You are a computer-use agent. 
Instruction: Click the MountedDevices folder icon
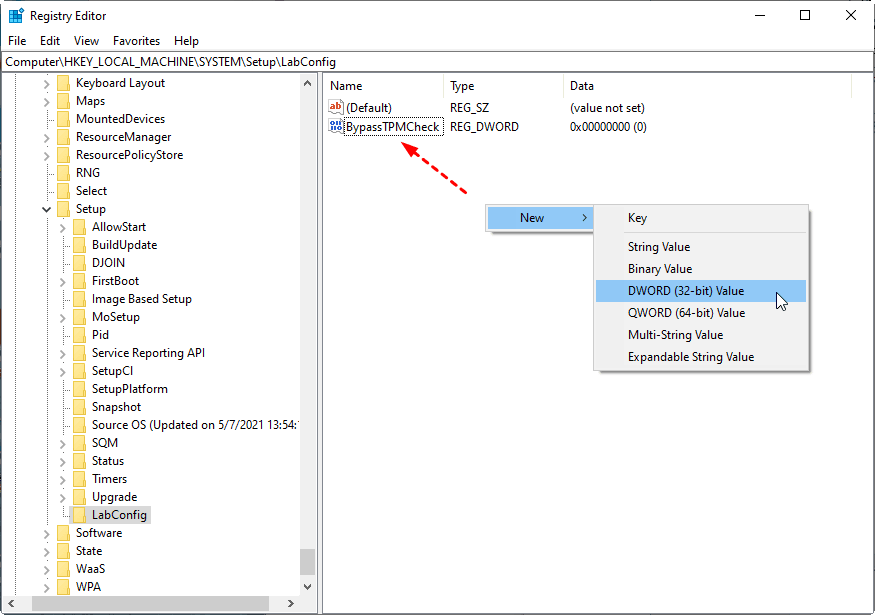(x=64, y=119)
